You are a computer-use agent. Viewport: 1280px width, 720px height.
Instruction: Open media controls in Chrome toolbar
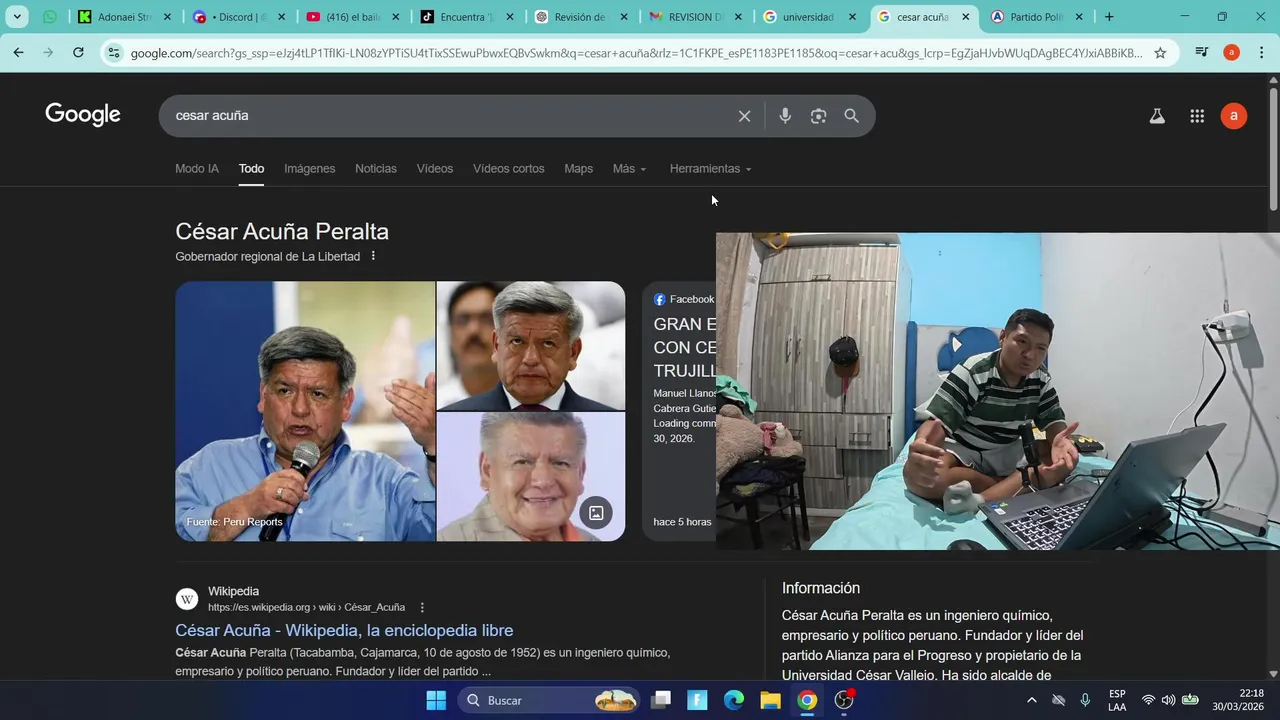1203,53
